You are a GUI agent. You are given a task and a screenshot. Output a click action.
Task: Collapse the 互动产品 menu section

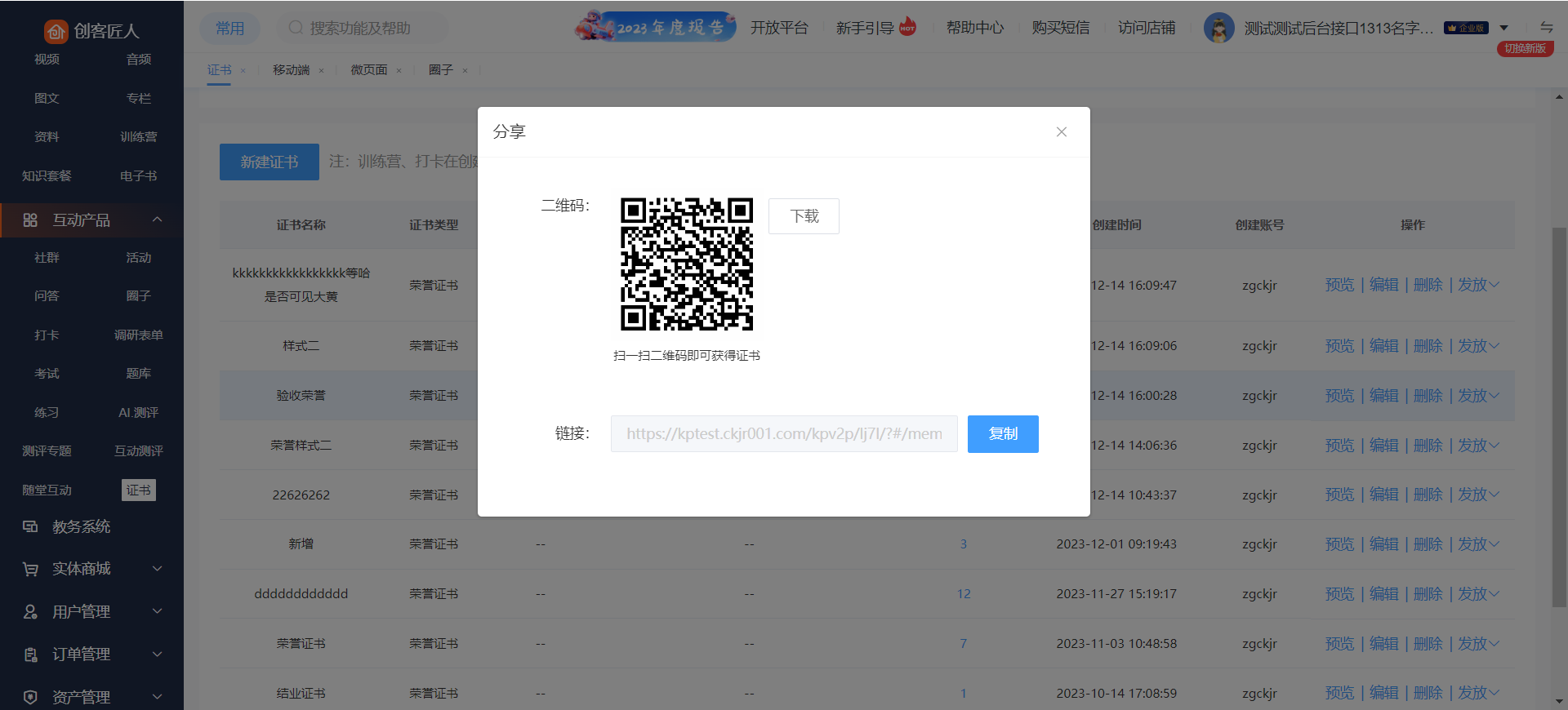pos(158,220)
